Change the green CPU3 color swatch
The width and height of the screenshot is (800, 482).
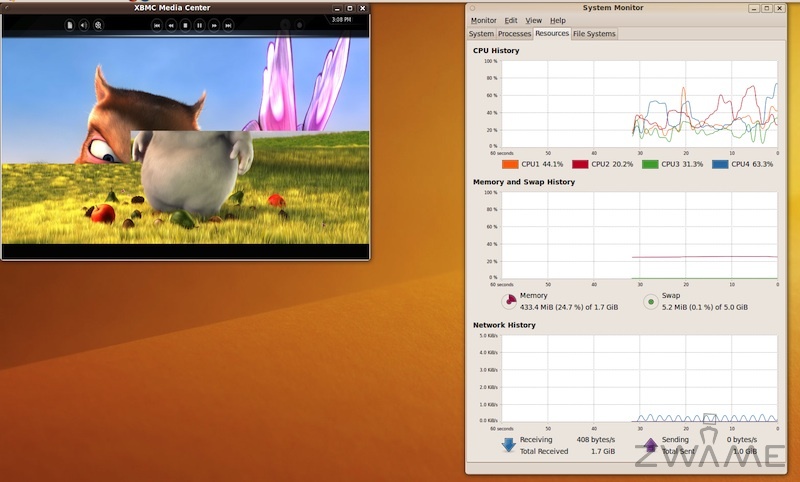coord(650,164)
